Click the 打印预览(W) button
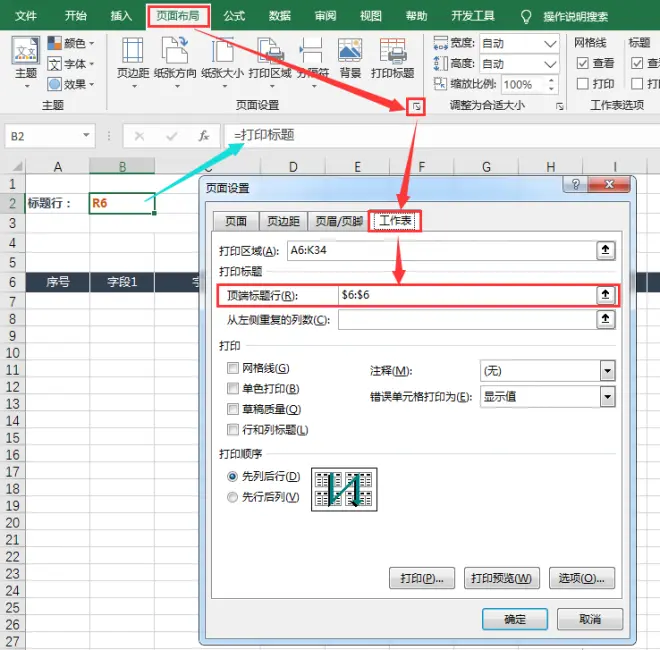The image size is (660, 650). click(x=502, y=578)
